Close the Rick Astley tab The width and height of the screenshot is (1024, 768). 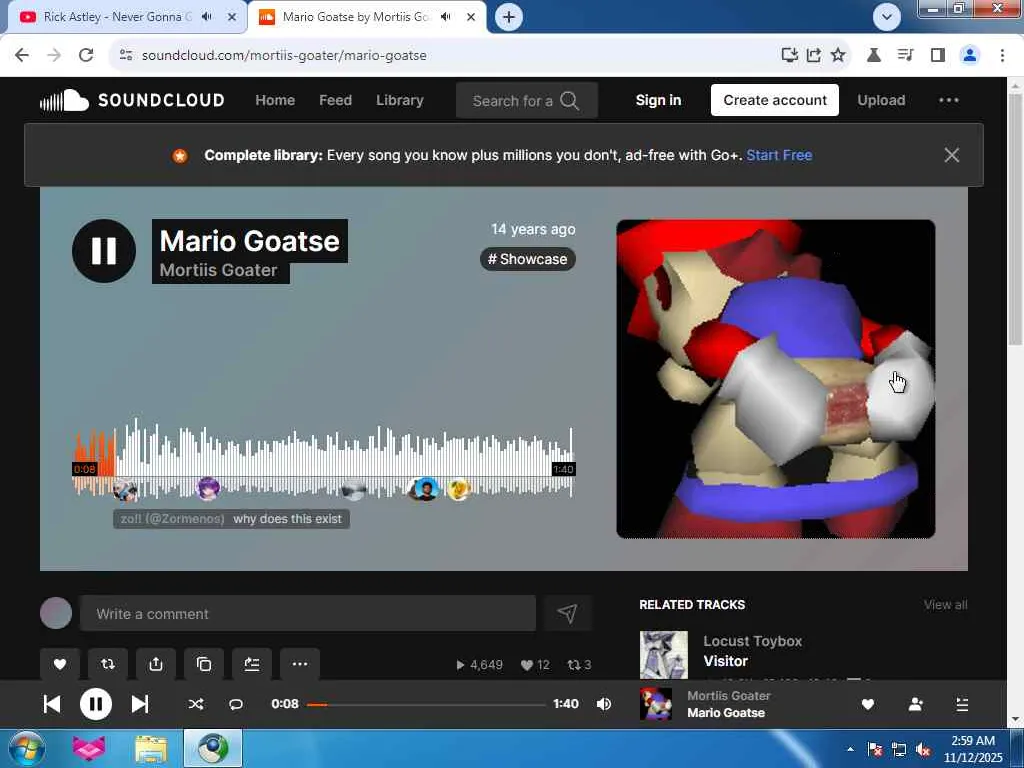coord(231,17)
